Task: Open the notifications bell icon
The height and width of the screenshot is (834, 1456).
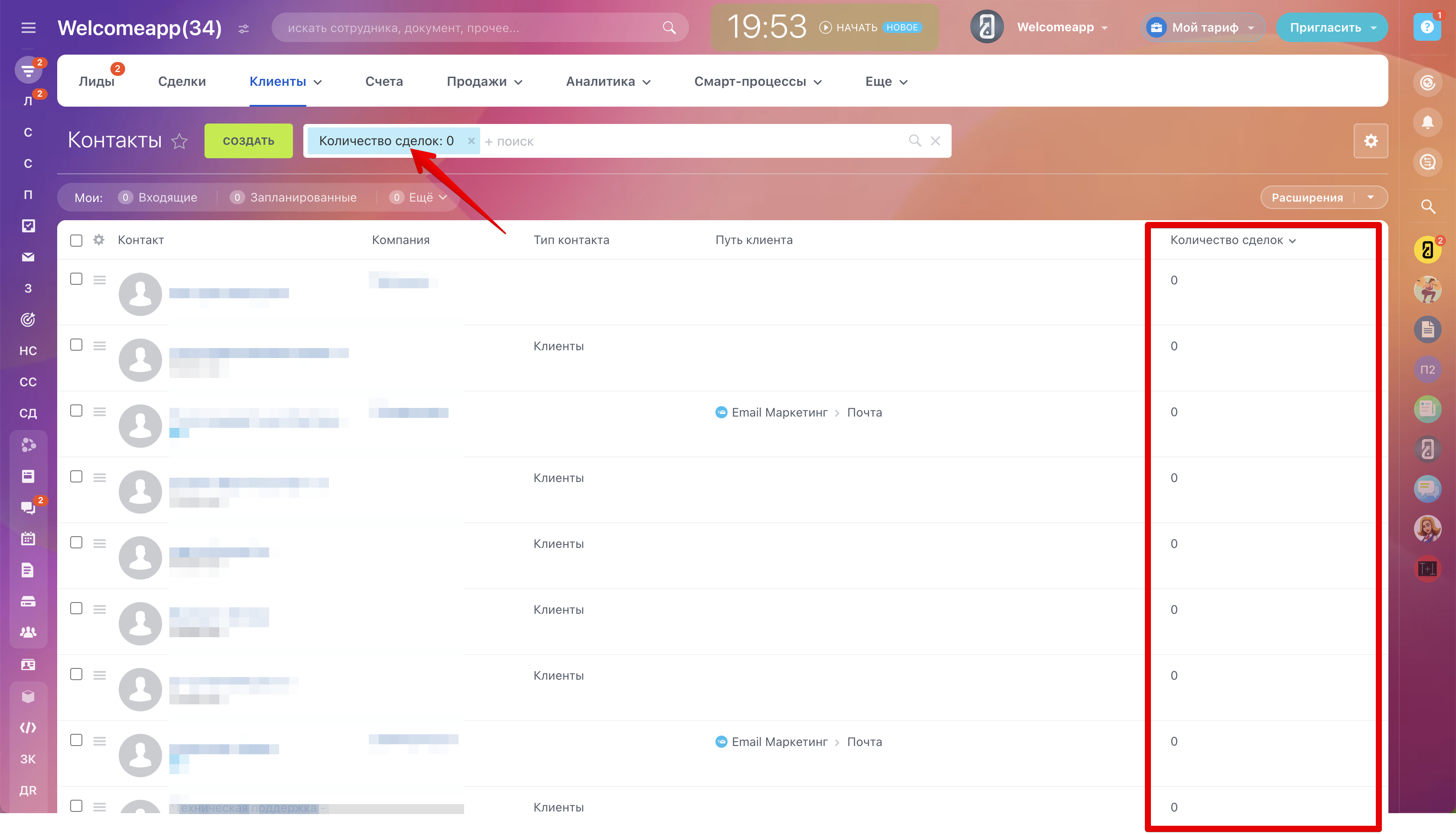Action: pyautogui.click(x=1427, y=122)
